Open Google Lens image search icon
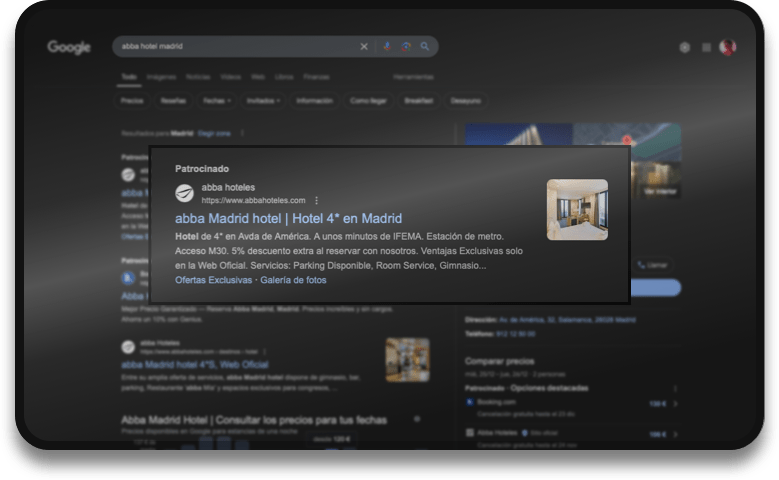 click(x=406, y=46)
